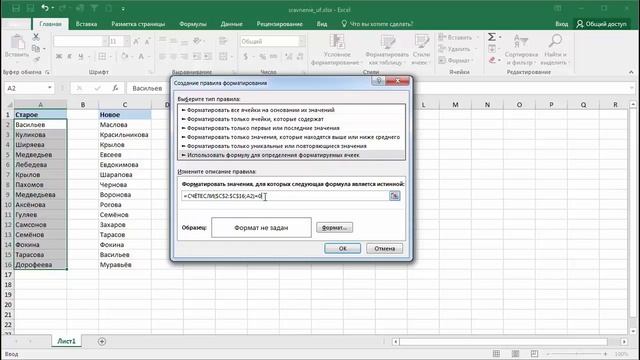The image size is (640, 360).
Task: Collapse the ribbon with the chevron arrow
Action: coord(631,72)
